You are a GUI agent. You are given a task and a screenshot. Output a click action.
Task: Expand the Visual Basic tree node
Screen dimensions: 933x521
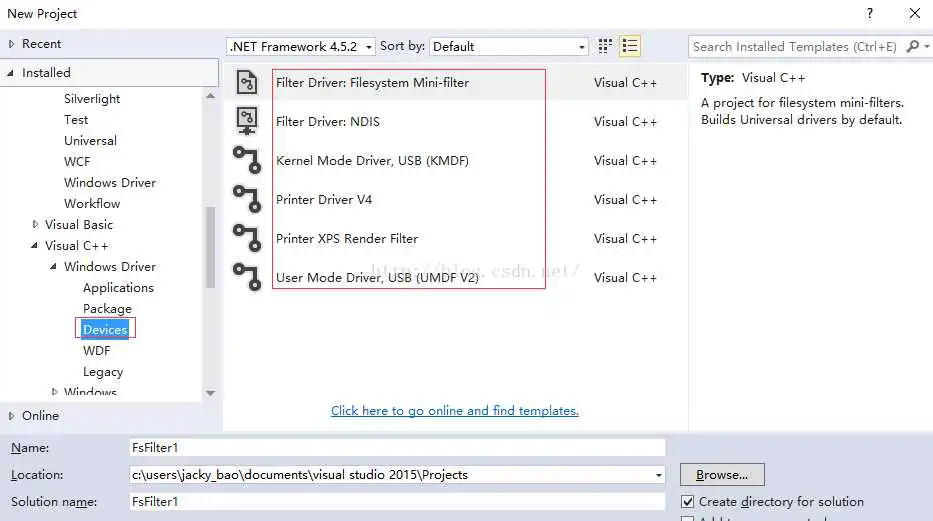pyautogui.click(x=36, y=225)
